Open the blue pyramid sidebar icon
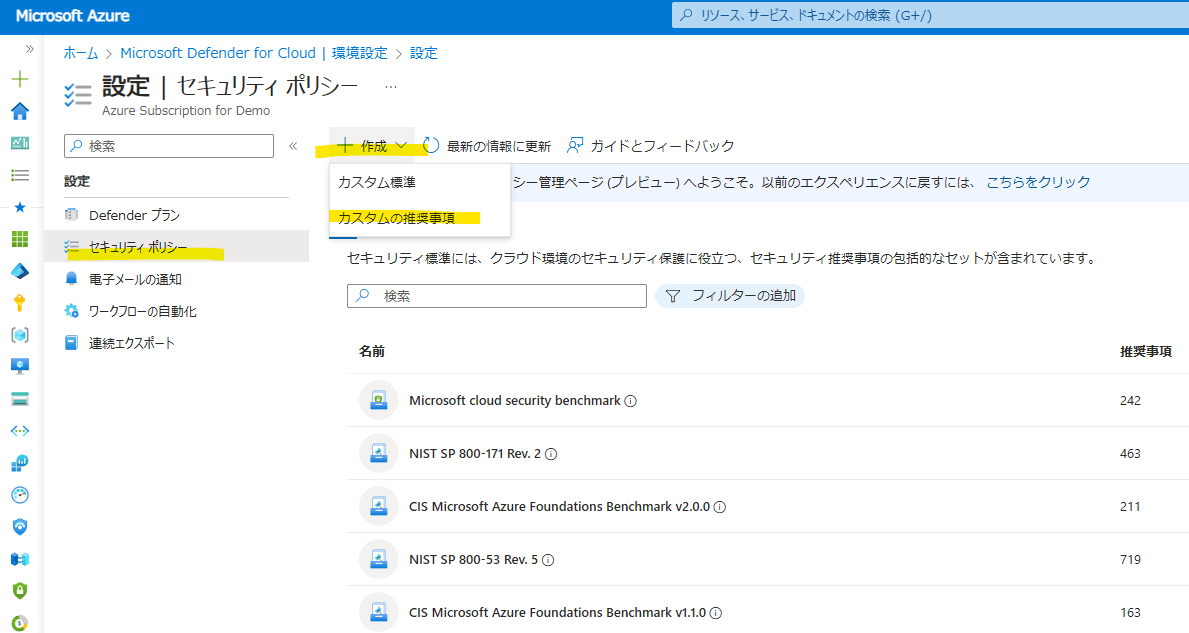Screen dimensions: 1189x633 [x=20, y=271]
